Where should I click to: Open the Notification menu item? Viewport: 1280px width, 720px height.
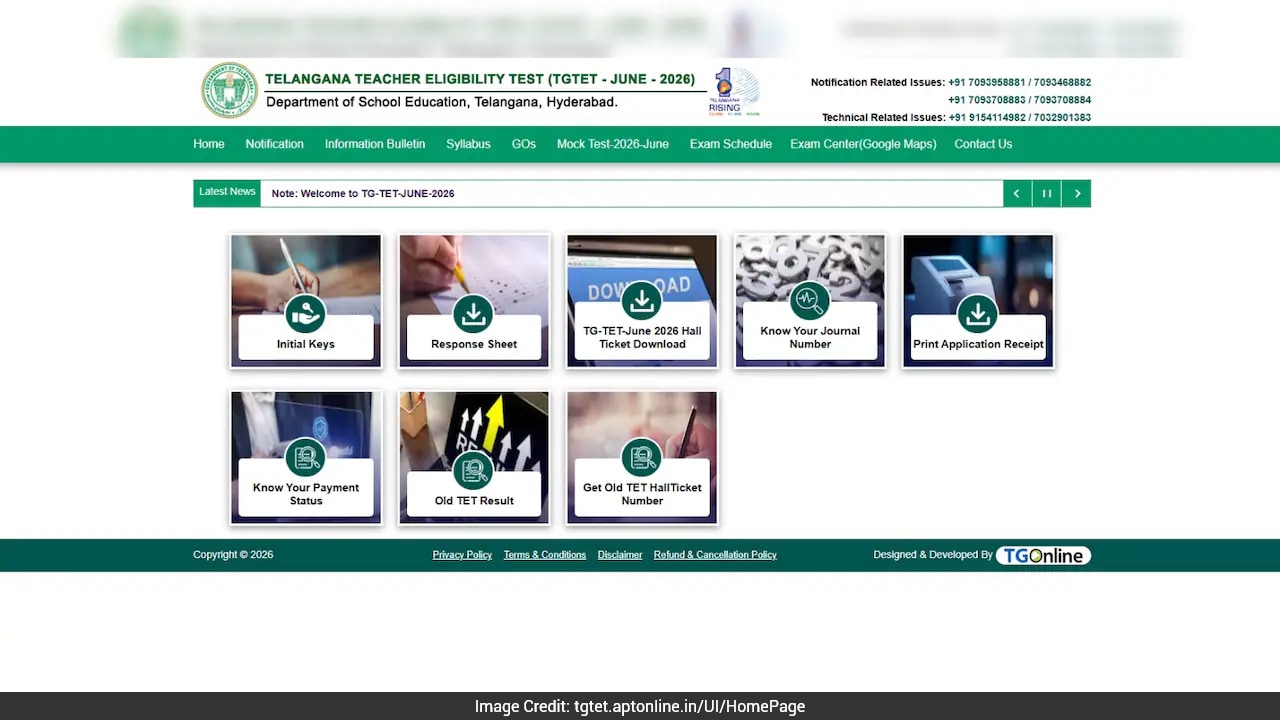(x=274, y=144)
